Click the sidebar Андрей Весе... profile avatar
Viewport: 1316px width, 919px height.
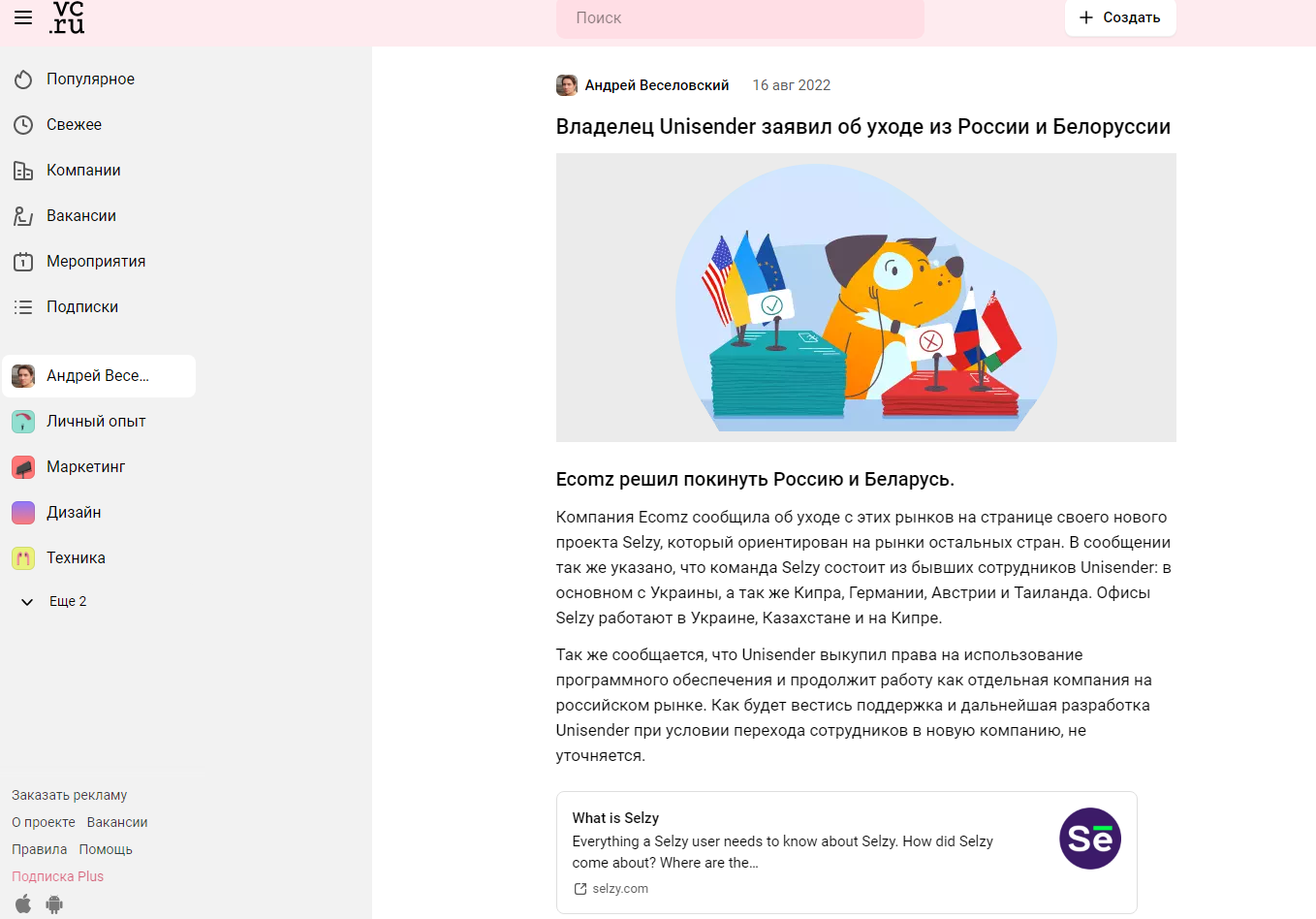point(23,376)
